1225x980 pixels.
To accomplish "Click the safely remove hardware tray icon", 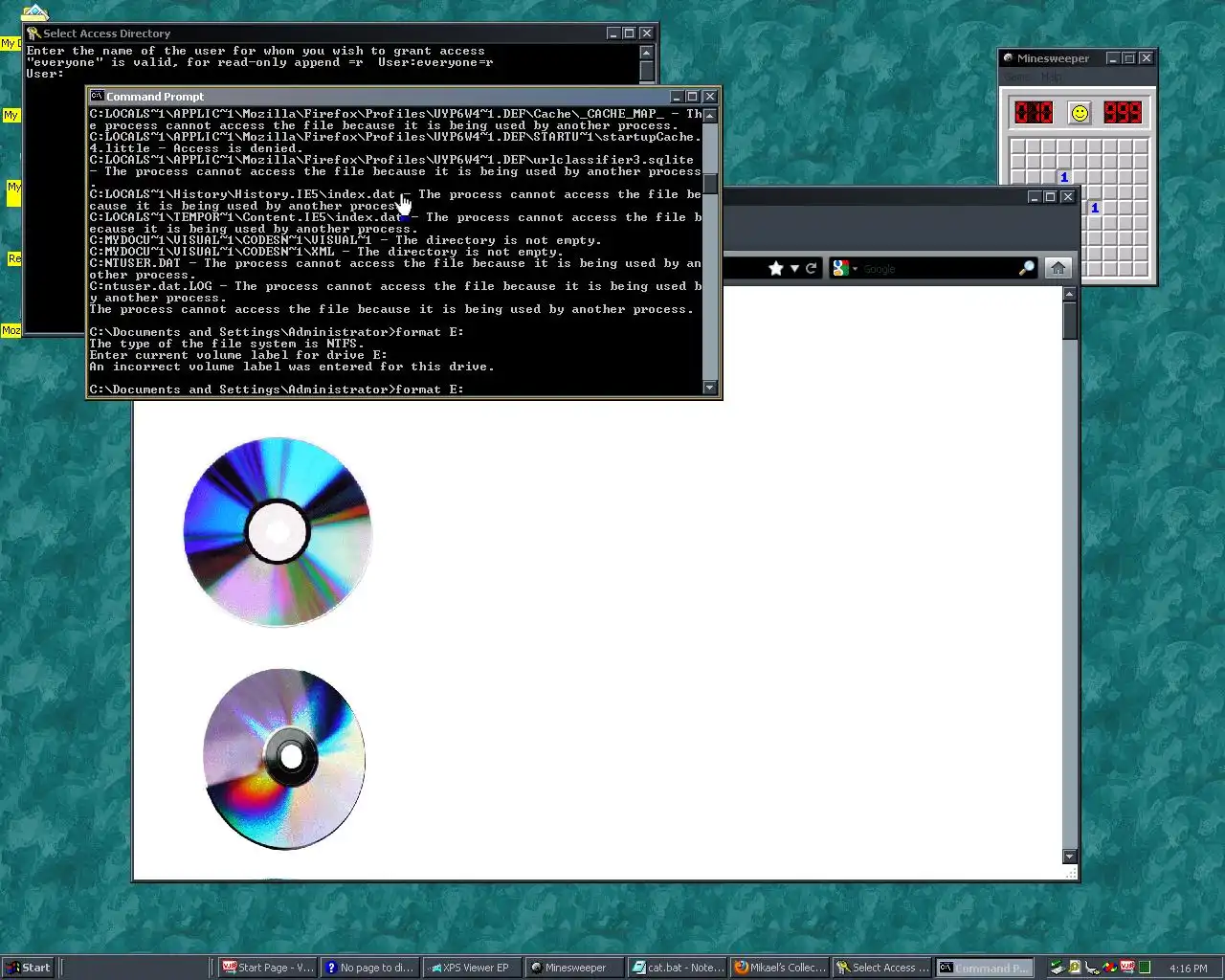I will pyautogui.click(x=1092, y=968).
